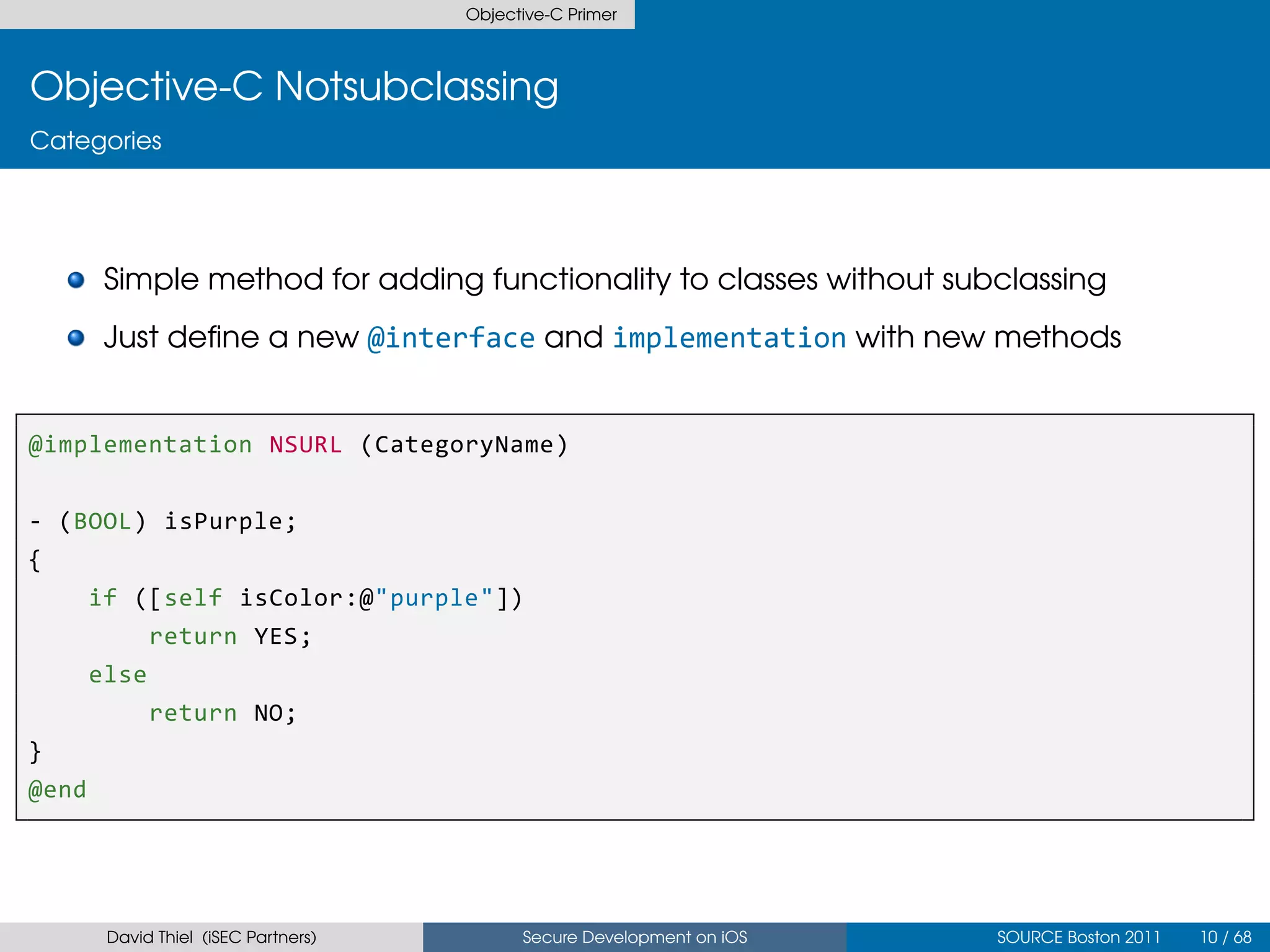Image resolution: width=1270 pixels, height=952 pixels.
Task: Click 'isColor:@' in the if statement
Action: click(x=306, y=598)
